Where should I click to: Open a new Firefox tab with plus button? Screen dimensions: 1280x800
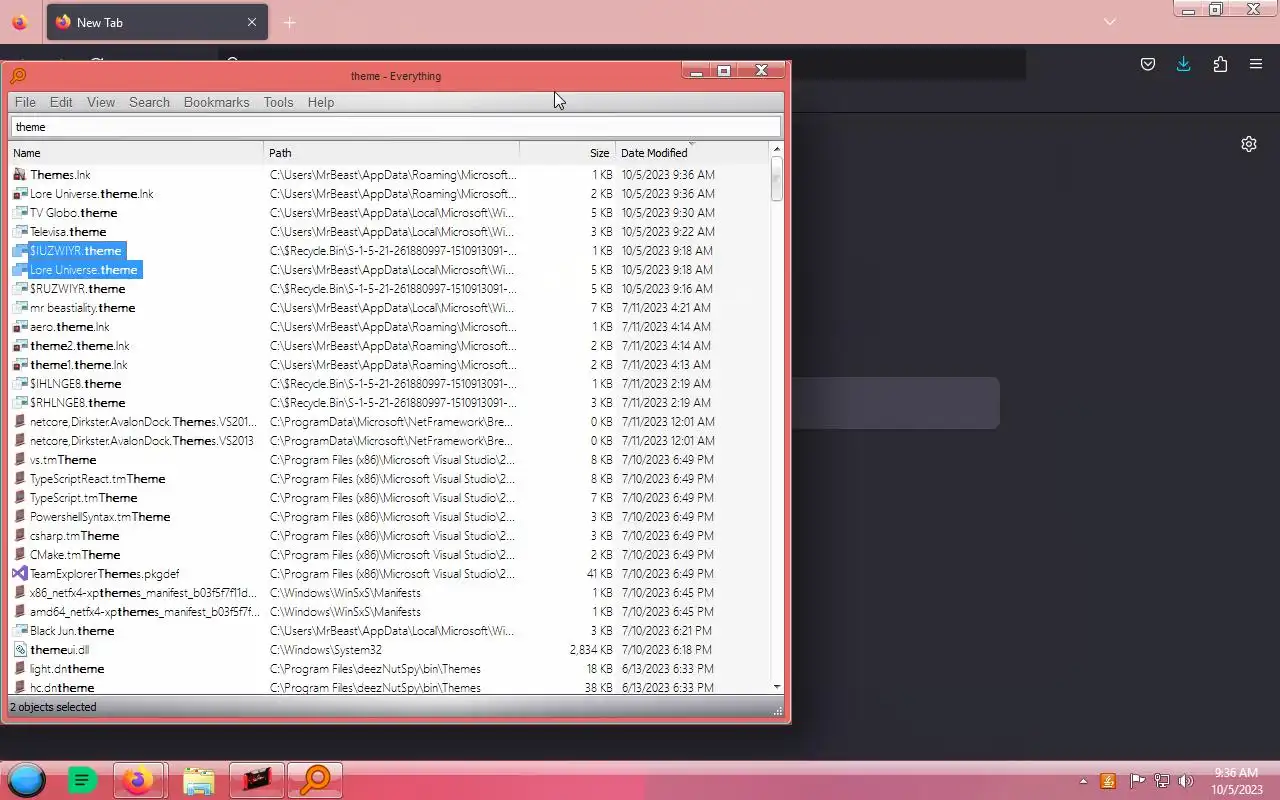289,22
